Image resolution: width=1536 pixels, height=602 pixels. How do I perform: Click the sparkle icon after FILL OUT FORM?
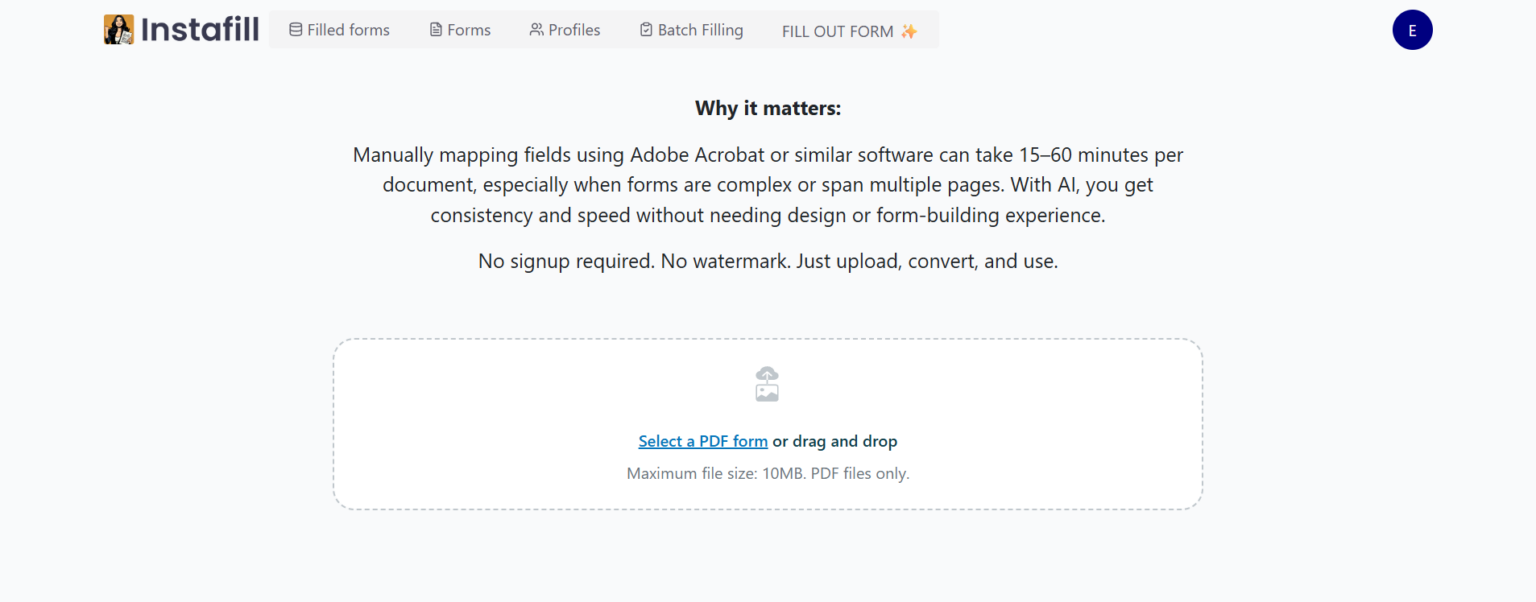click(x=908, y=30)
